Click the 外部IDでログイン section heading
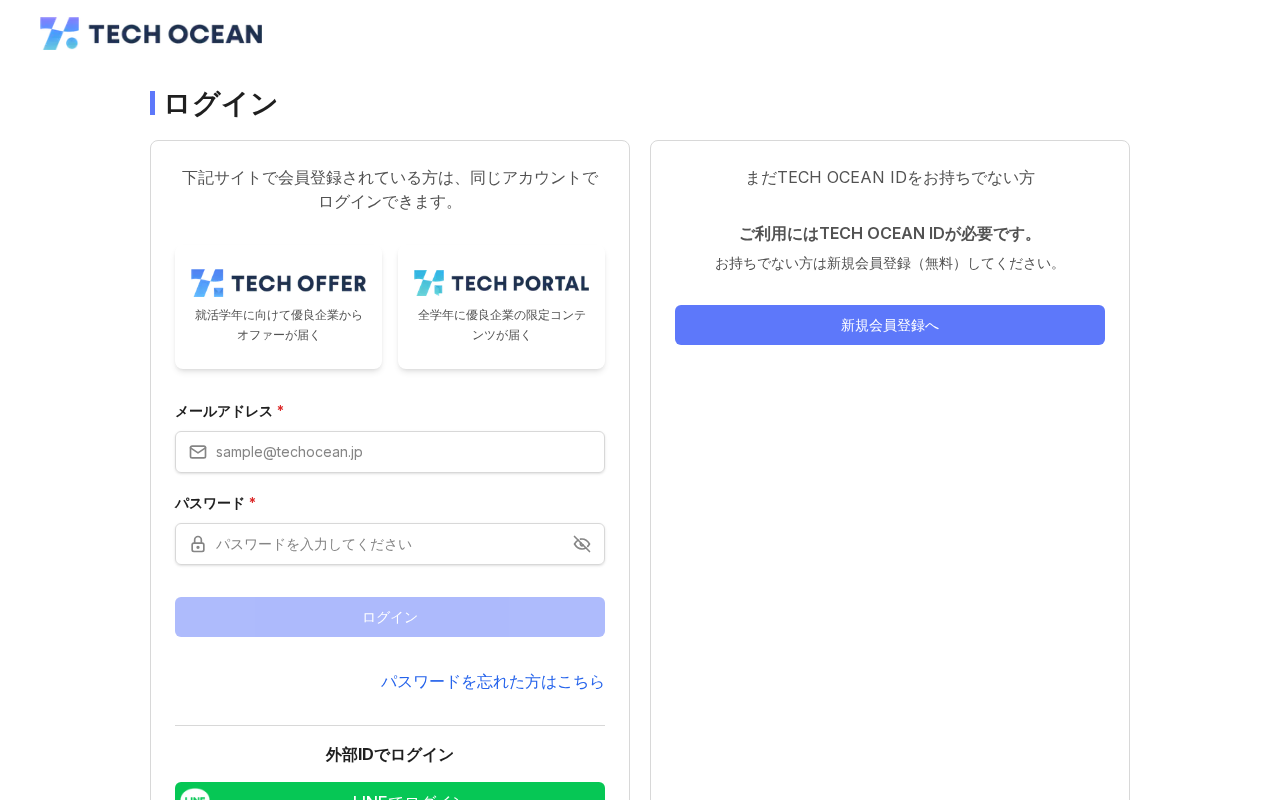 390,755
